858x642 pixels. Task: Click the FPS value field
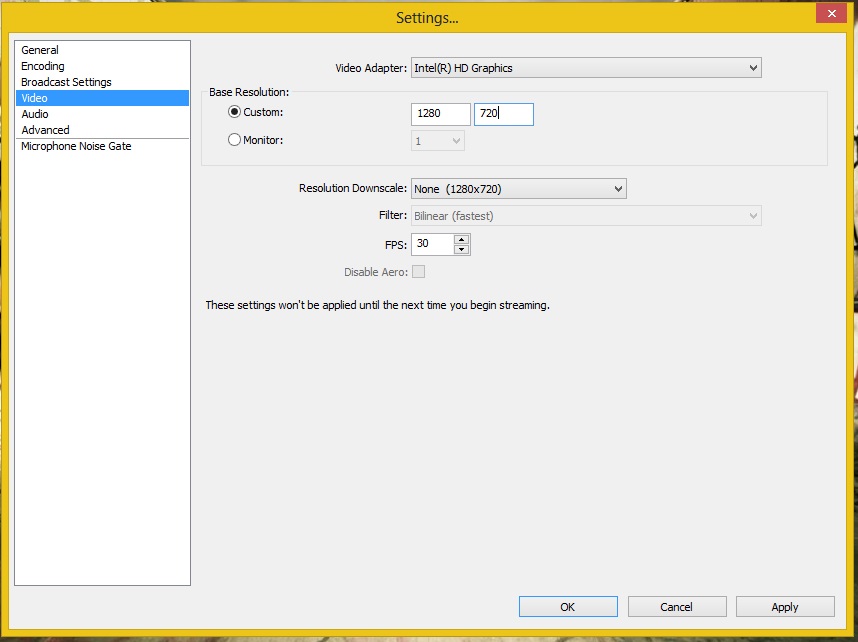tap(432, 244)
